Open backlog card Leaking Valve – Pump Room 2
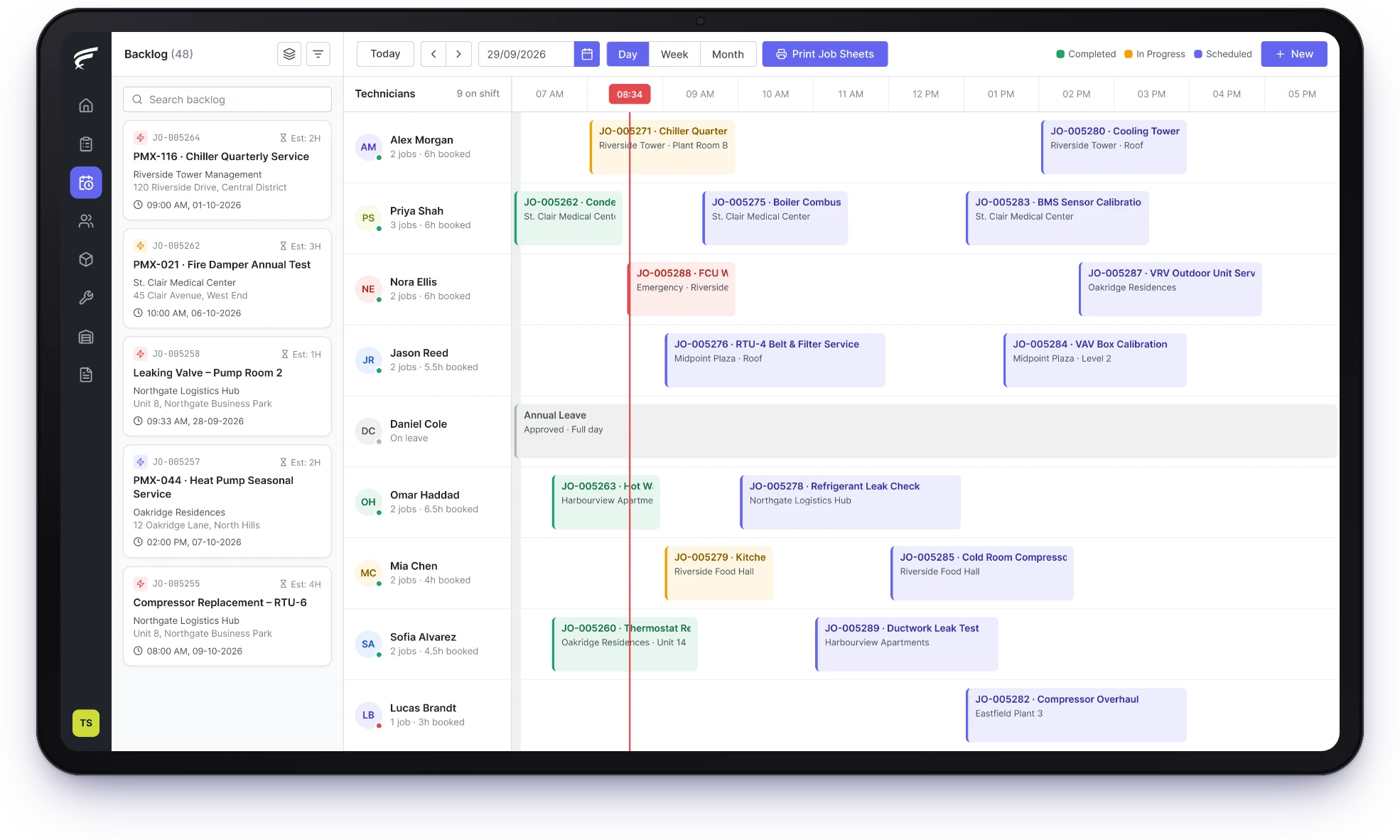This screenshot has width=1400, height=840. 227,387
